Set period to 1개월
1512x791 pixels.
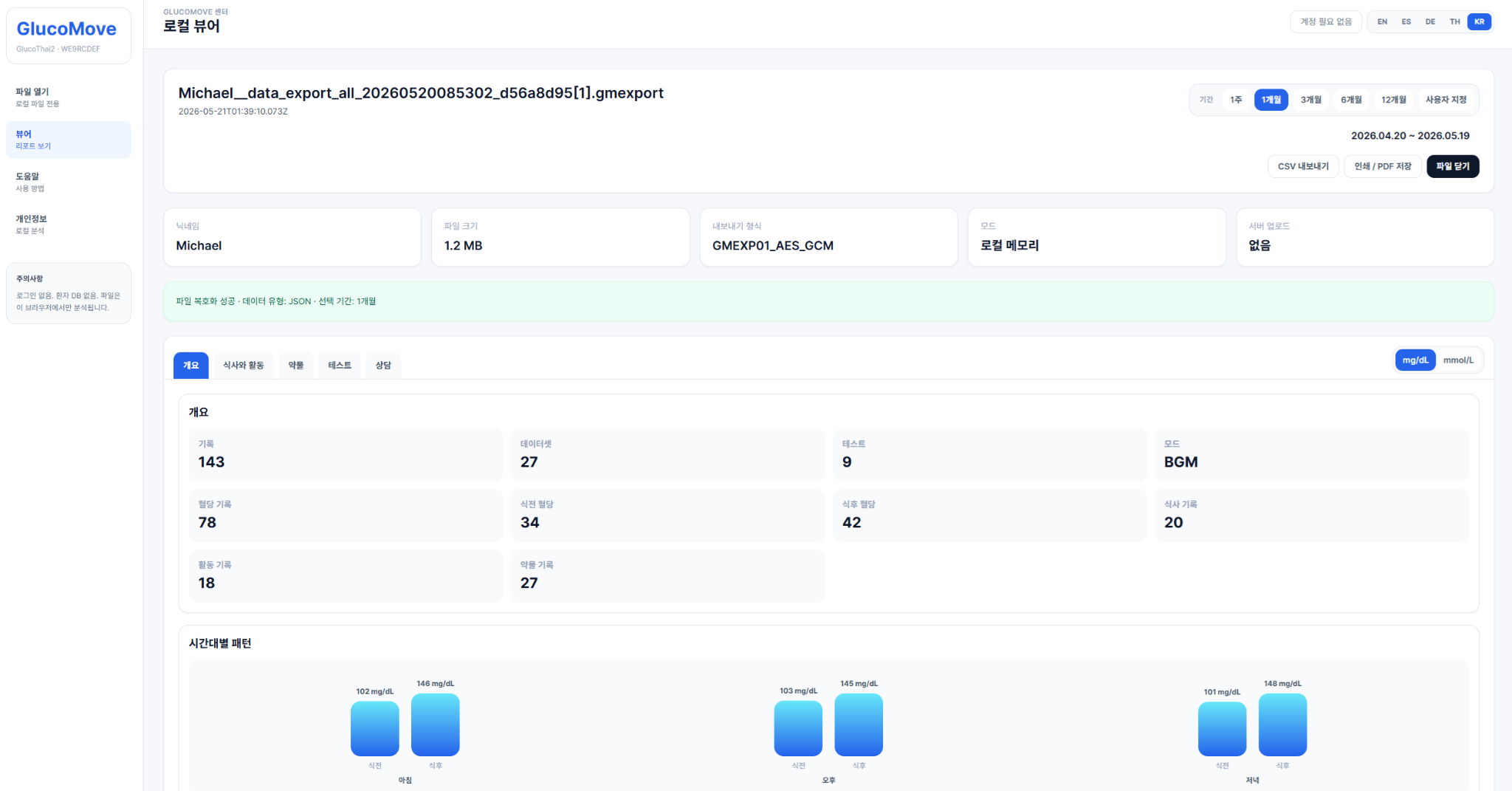[1271, 100]
